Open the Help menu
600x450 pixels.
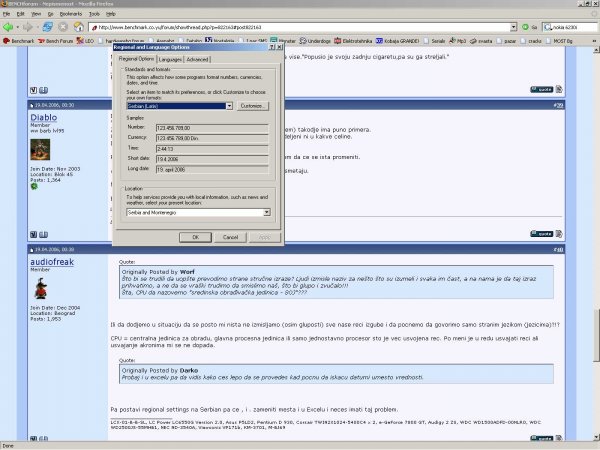click(x=111, y=14)
